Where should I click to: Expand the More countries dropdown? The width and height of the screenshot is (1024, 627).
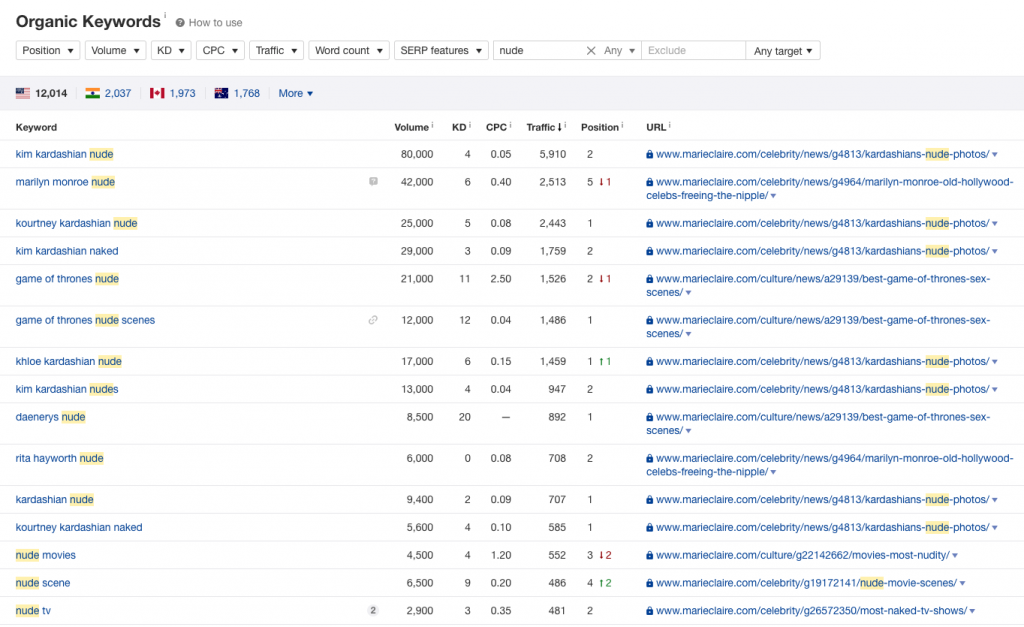click(x=295, y=93)
